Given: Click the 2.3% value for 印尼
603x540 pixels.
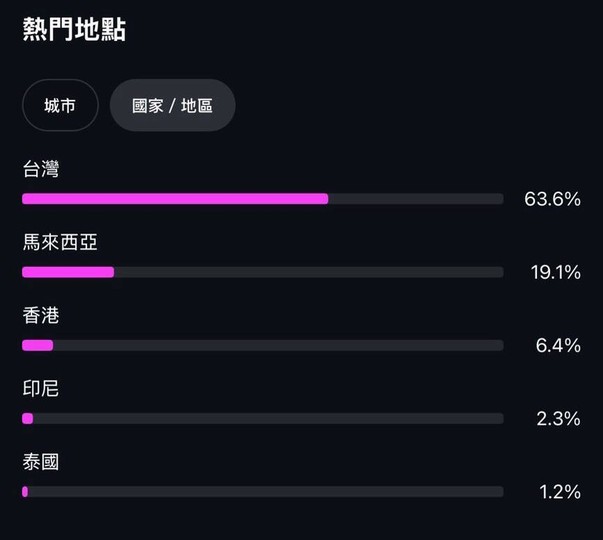Looking at the screenshot, I should (x=558, y=418).
